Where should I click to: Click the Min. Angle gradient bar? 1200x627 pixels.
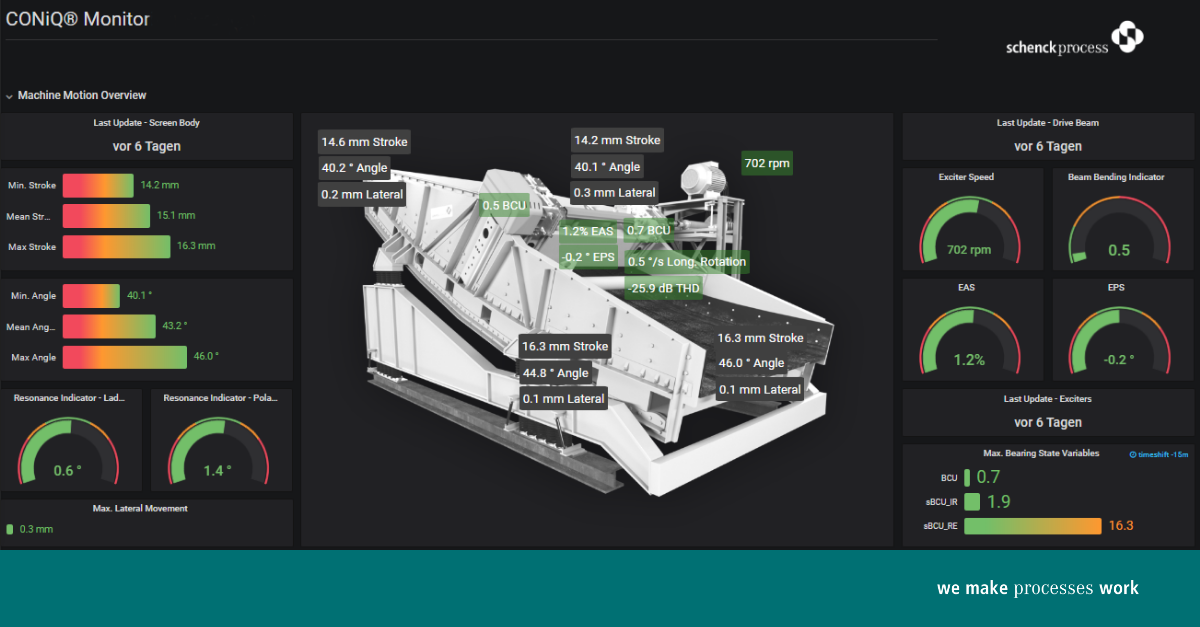pos(91,296)
